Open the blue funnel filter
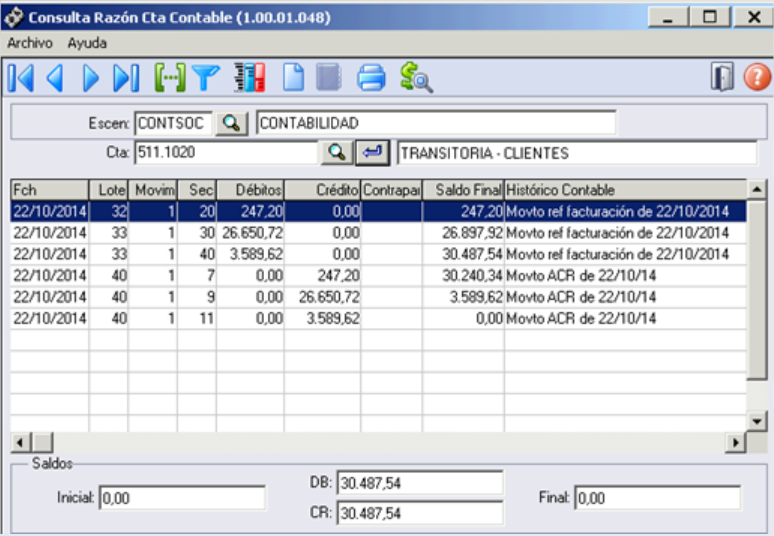The width and height of the screenshot is (774, 536). point(206,78)
